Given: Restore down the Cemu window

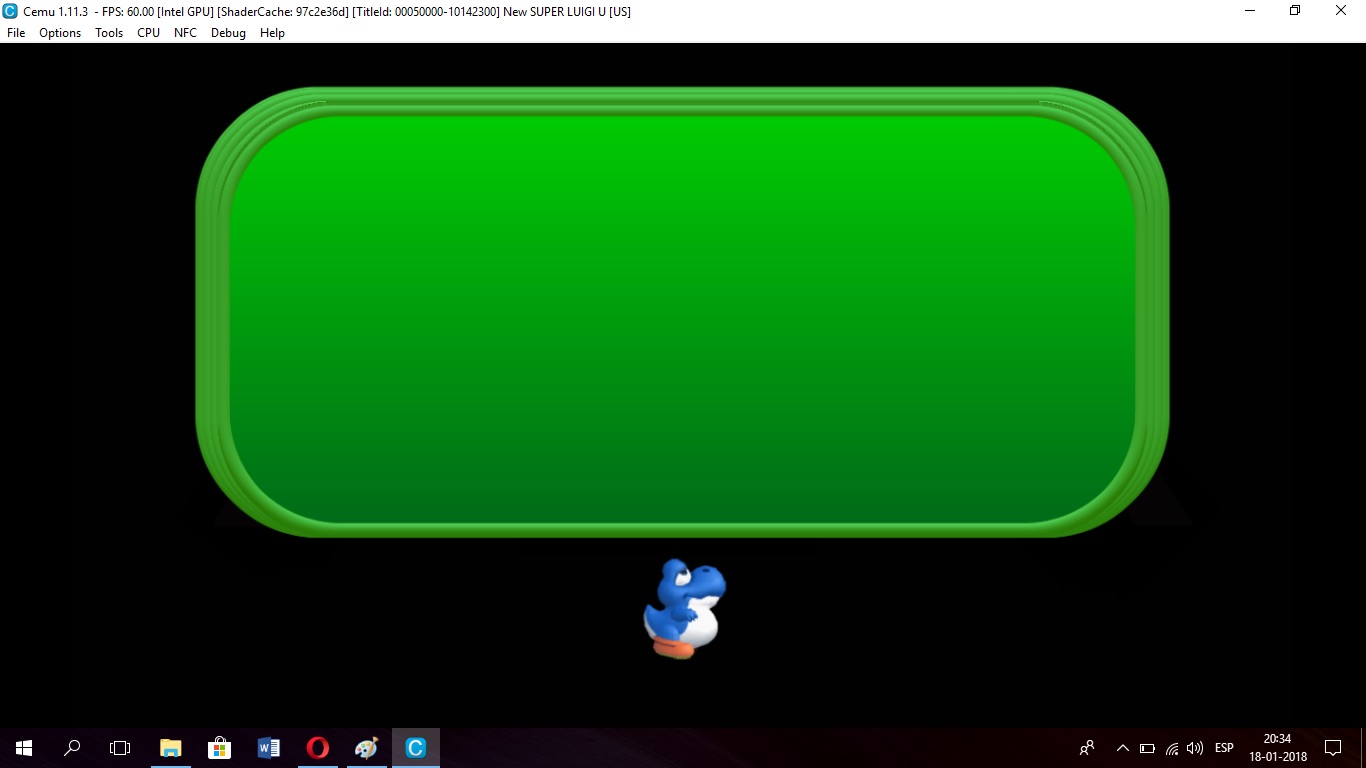Looking at the screenshot, I should pos(1295,11).
